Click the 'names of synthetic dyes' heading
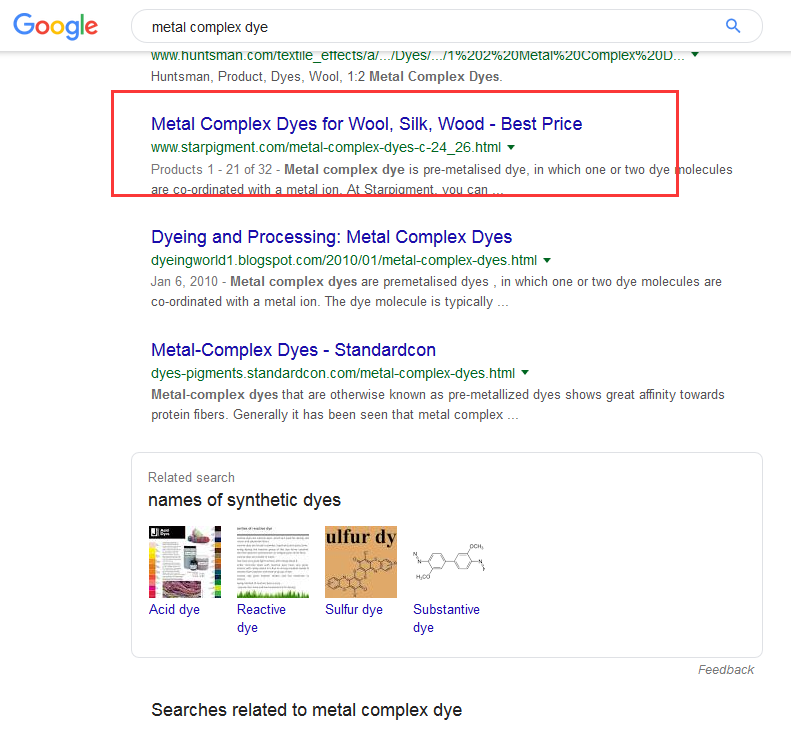The height and width of the screenshot is (741, 791). click(x=244, y=500)
